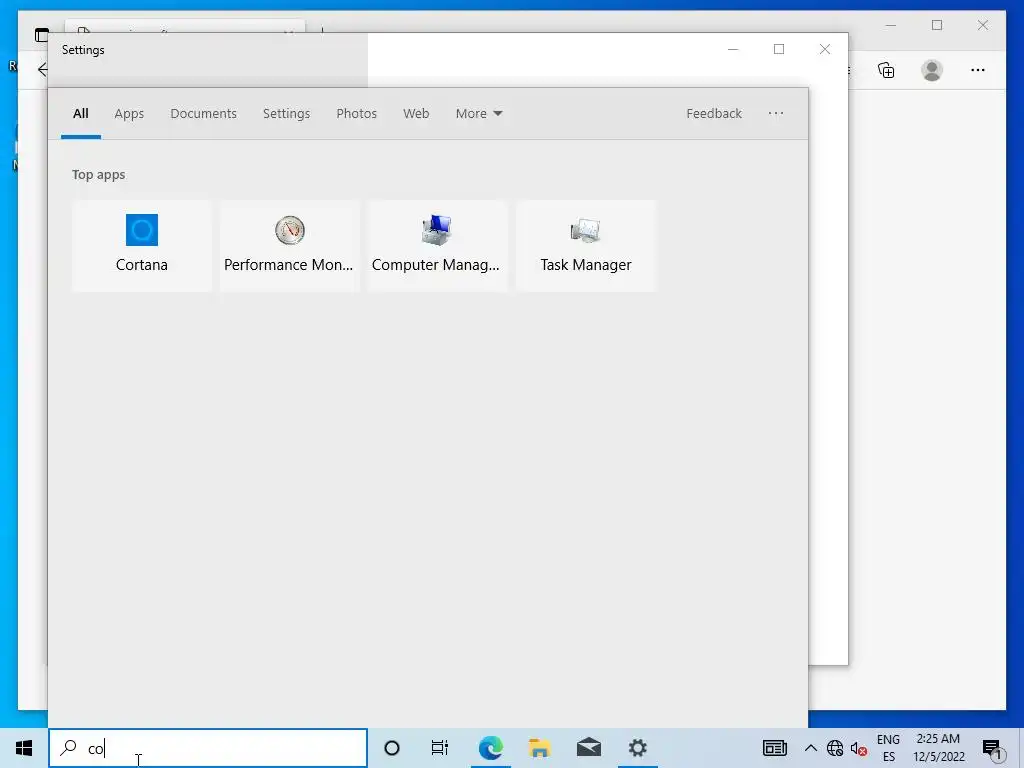Click the taskbar clock and date
The height and width of the screenshot is (768, 1024).
pos(938,748)
